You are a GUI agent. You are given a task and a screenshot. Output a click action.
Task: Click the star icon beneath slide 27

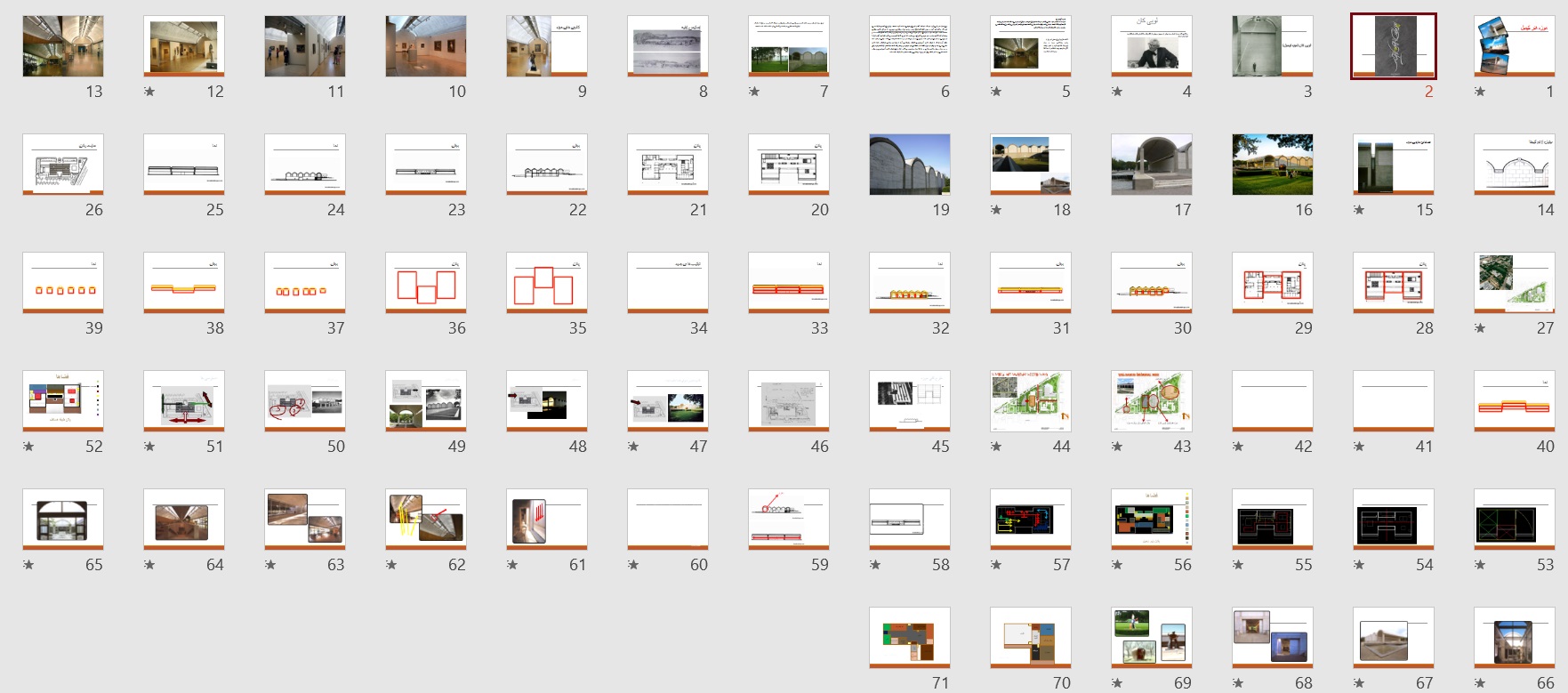(1480, 328)
